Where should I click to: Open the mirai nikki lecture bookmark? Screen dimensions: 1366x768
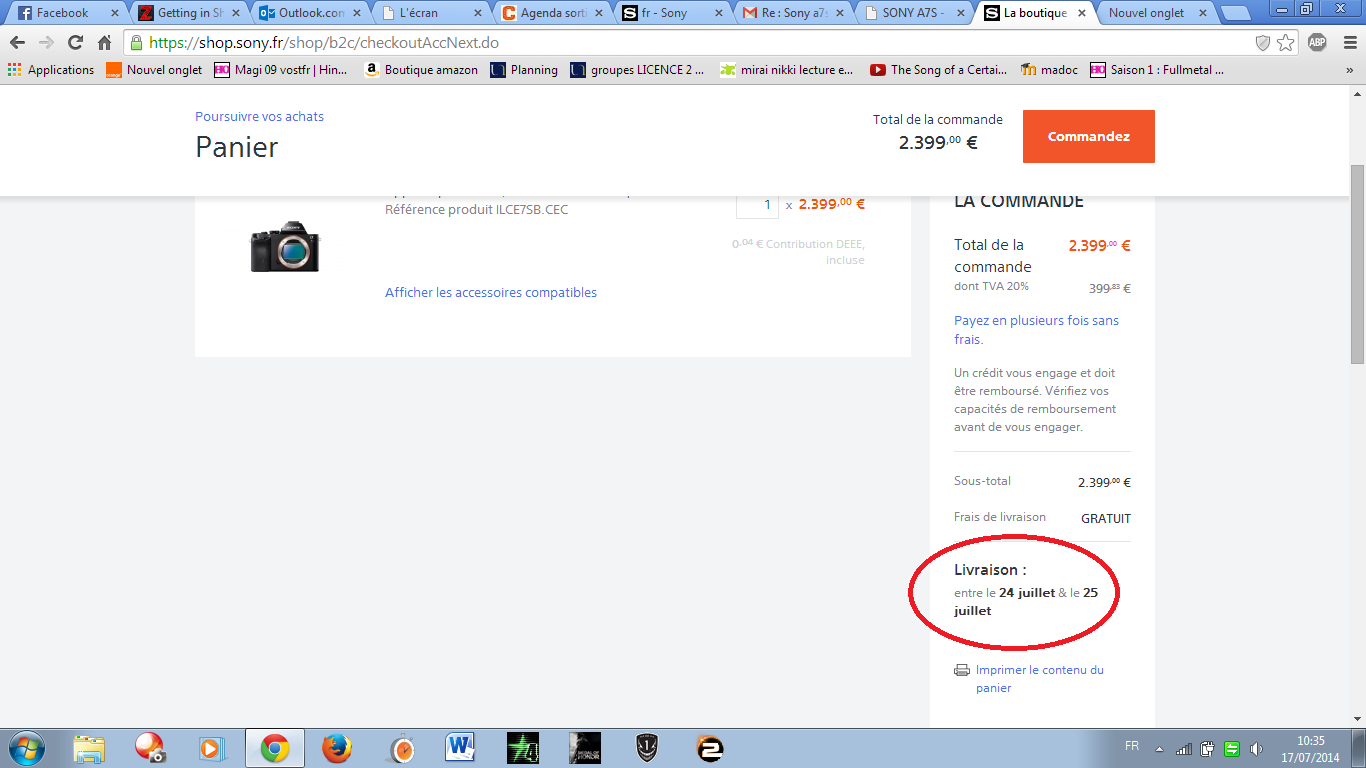point(787,70)
